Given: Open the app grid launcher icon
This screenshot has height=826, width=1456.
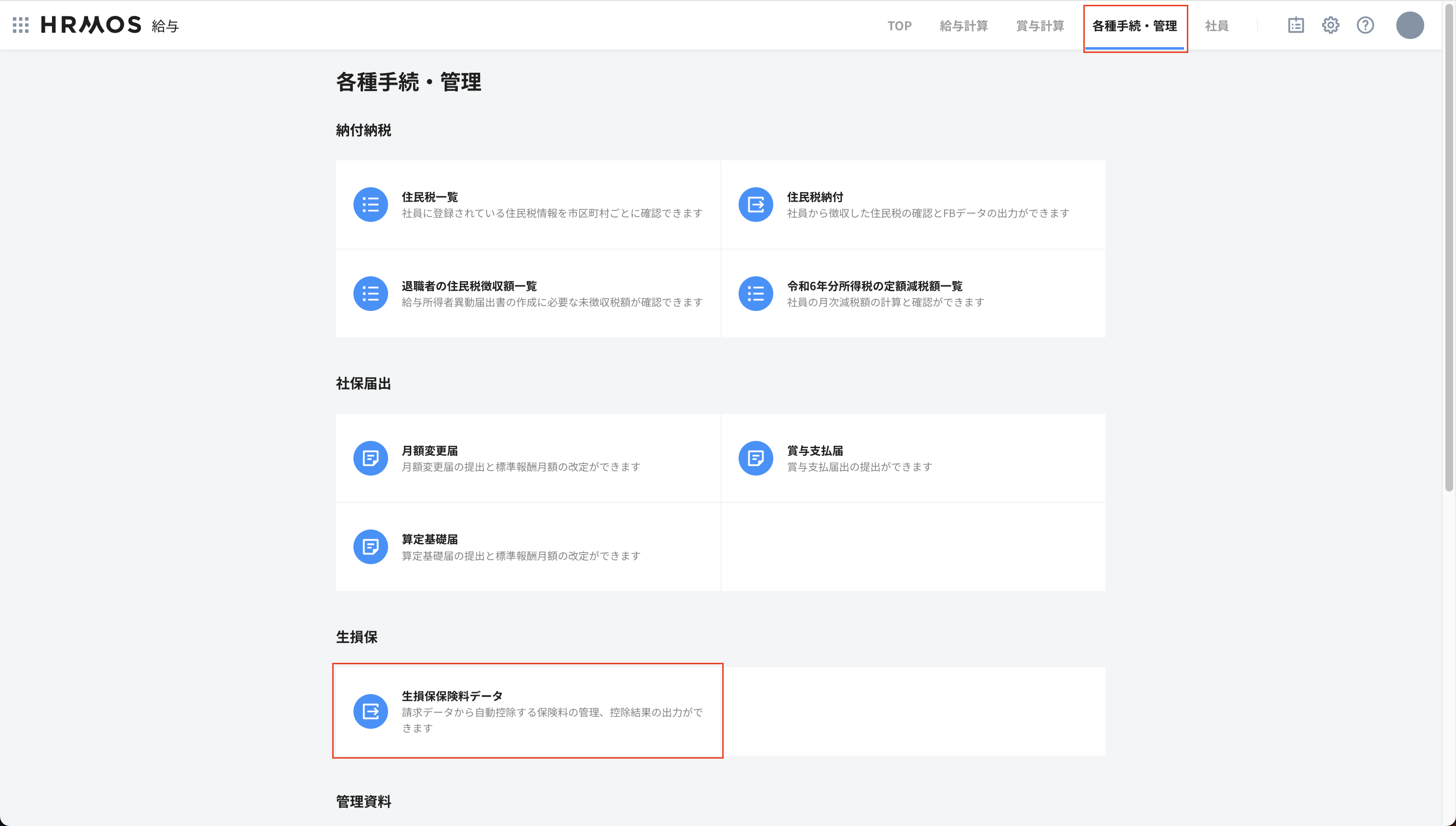Looking at the screenshot, I should [20, 25].
